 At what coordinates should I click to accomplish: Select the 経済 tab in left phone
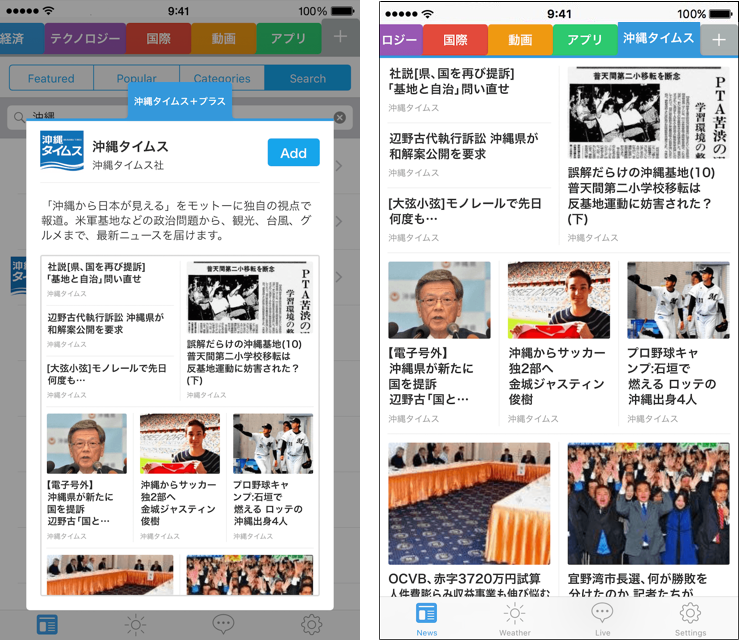coord(22,38)
